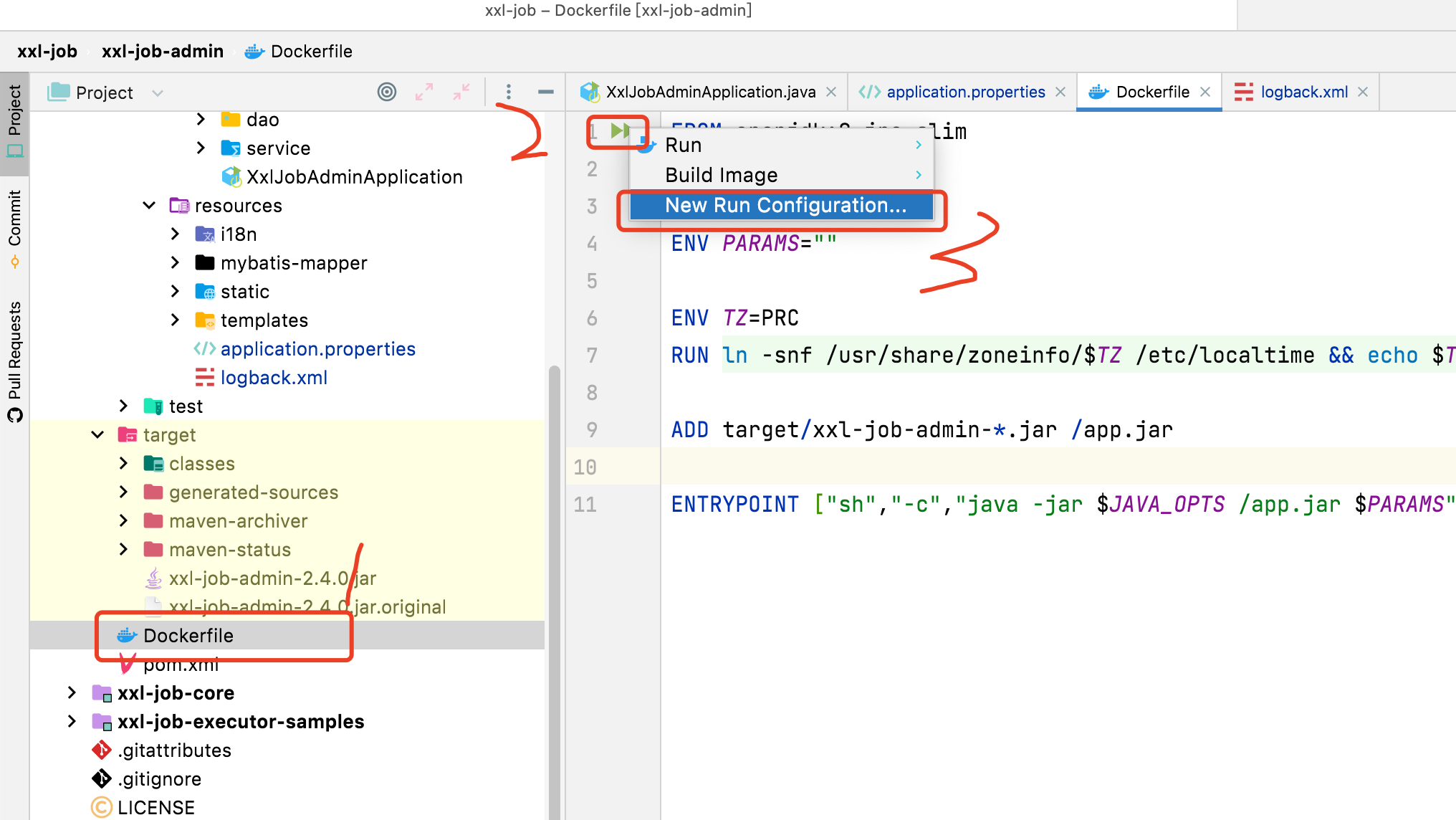
Task: Click the target folder icon
Action: pyautogui.click(x=128, y=434)
